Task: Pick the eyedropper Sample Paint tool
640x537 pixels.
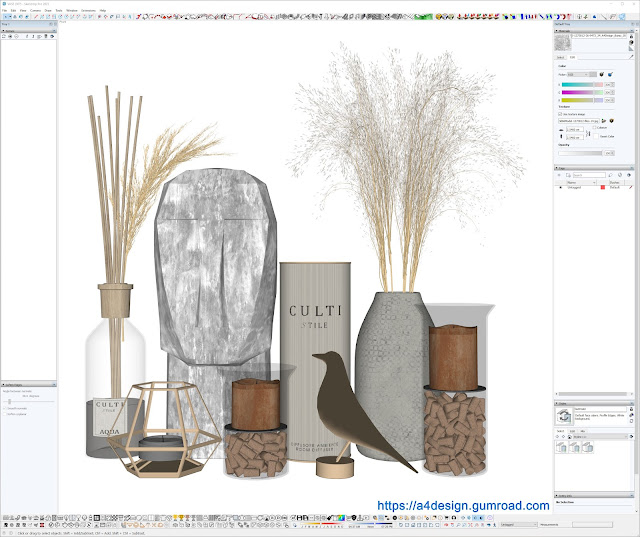Action: 631,55
